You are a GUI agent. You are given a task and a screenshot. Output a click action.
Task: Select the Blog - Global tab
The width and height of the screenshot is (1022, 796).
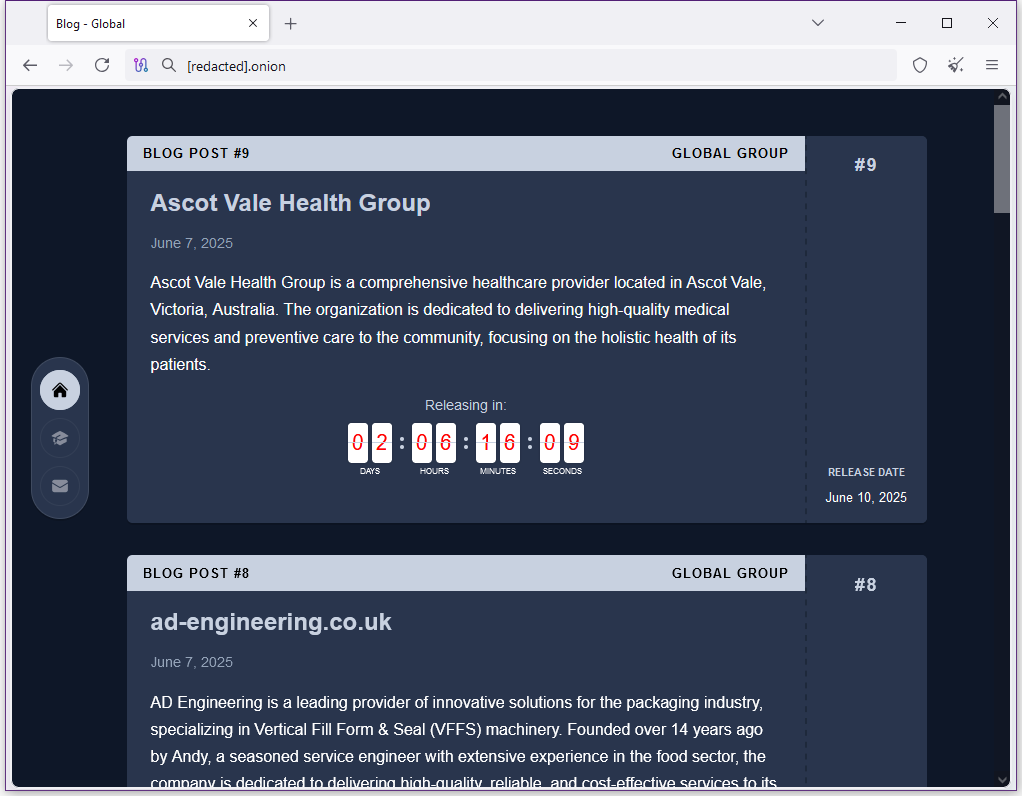(158, 23)
